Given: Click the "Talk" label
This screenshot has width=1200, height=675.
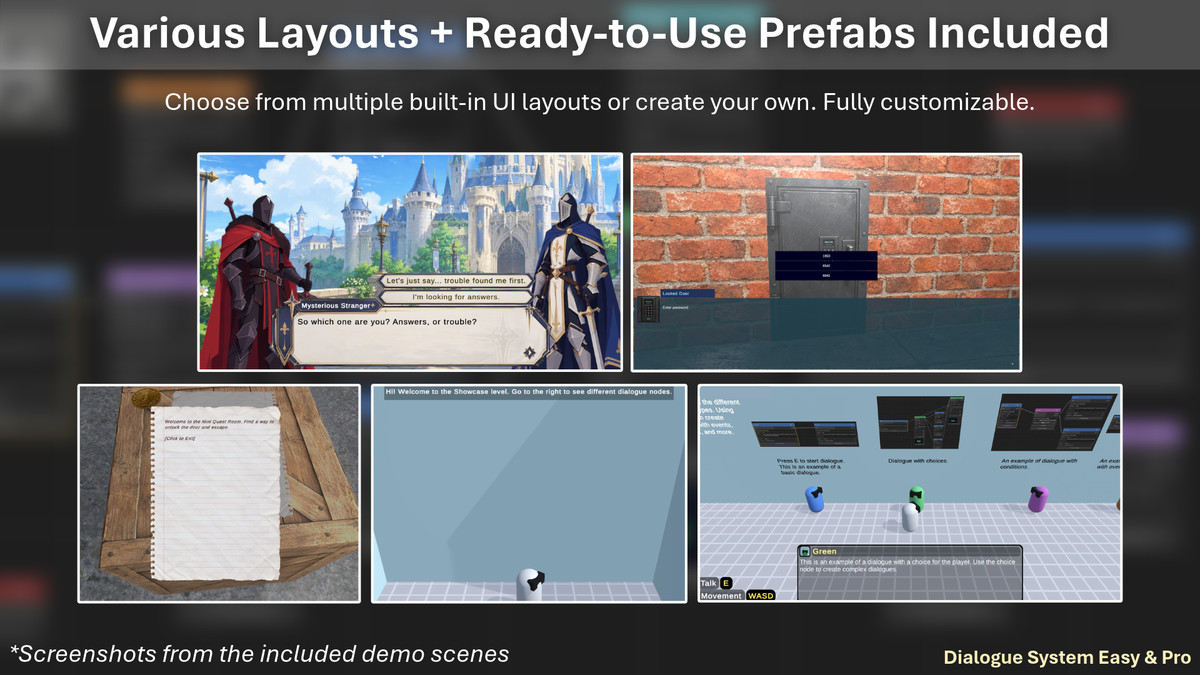Looking at the screenshot, I should coord(708,583).
